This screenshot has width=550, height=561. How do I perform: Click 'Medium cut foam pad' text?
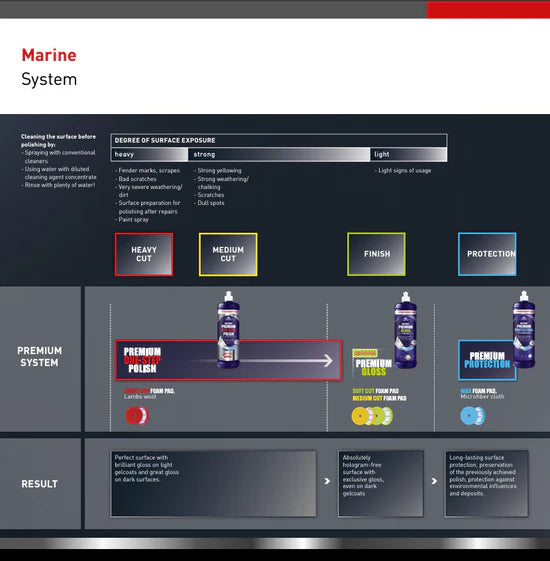point(379,398)
